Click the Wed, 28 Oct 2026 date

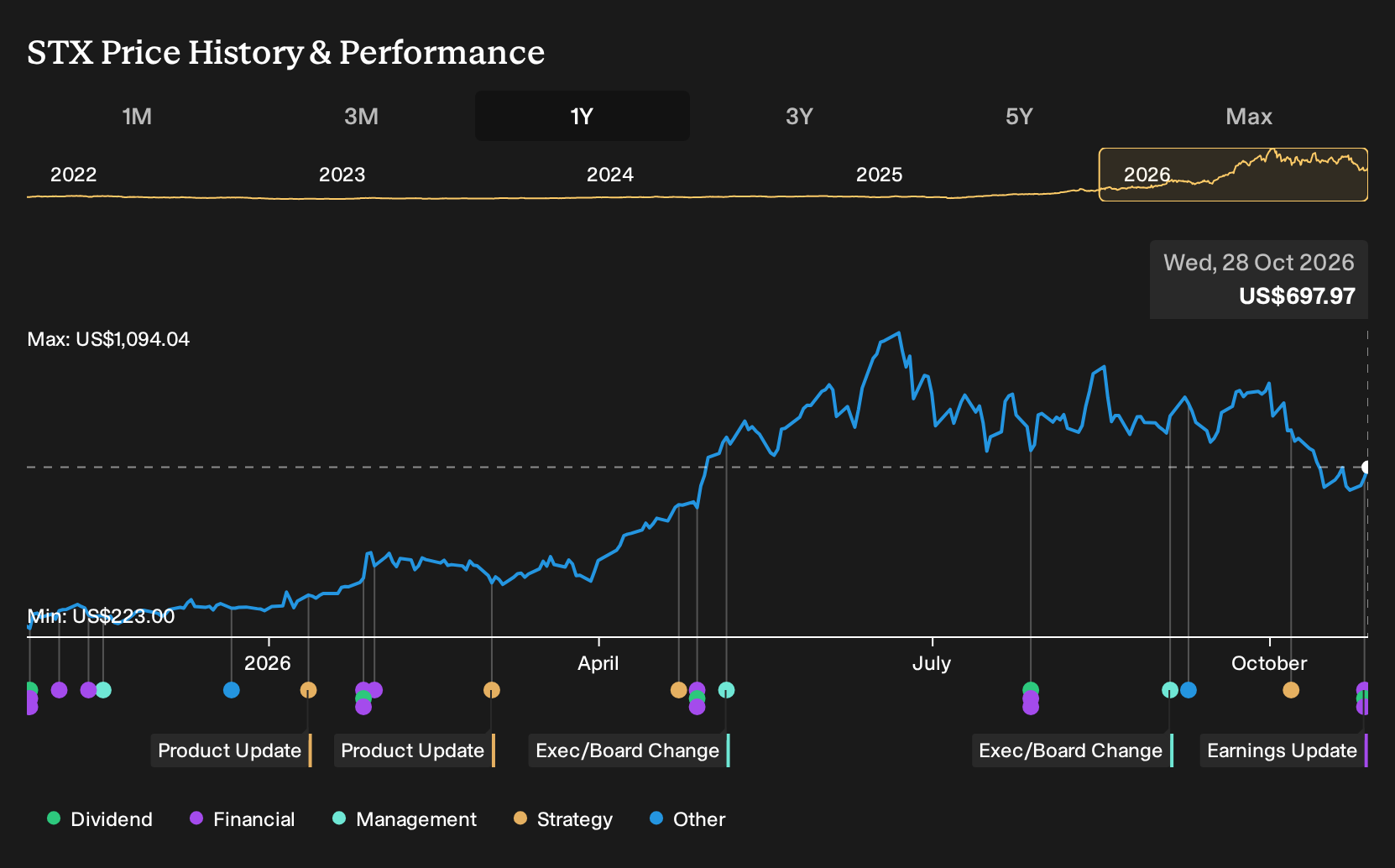coord(1259,263)
